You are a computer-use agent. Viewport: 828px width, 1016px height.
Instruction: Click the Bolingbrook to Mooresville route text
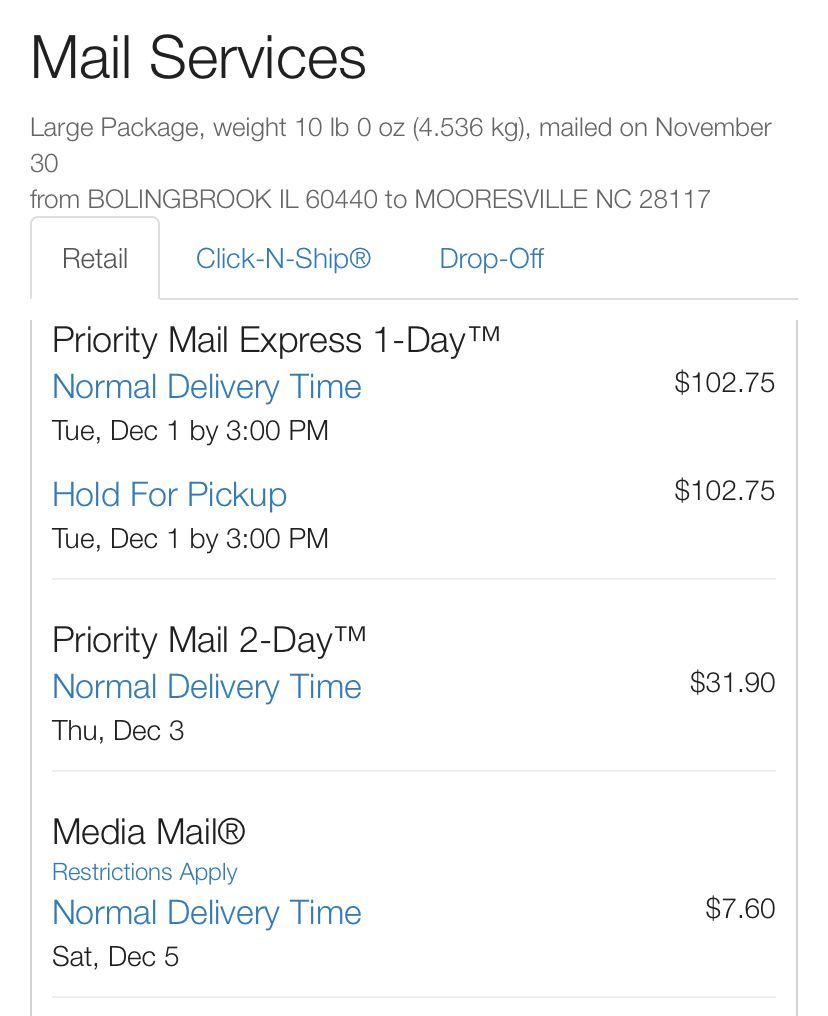click(x=370, y=199)
